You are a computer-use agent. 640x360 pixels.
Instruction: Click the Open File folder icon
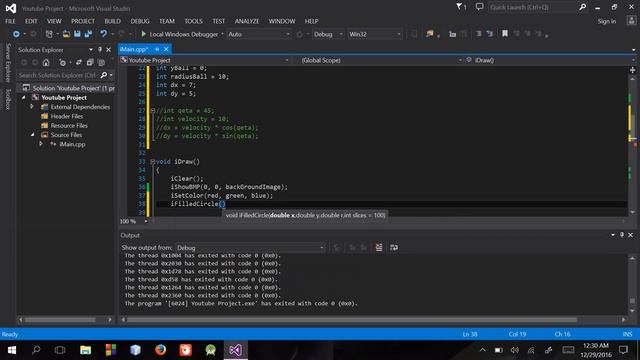click(66, 34)
